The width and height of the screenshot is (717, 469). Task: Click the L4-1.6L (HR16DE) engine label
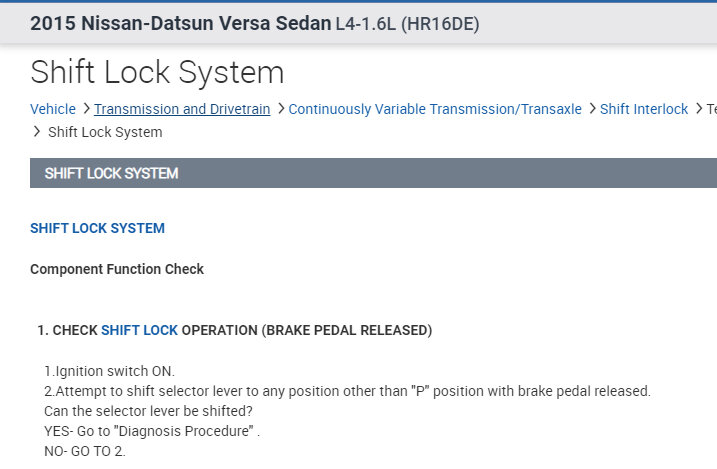point(407,24)
